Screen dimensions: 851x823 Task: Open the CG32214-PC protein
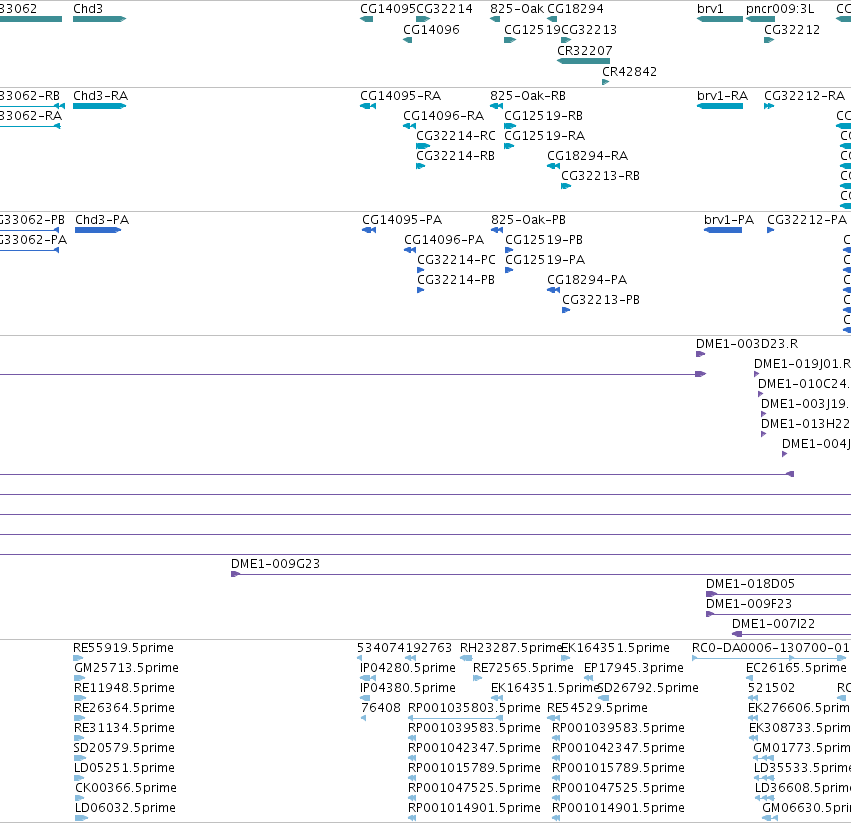pyautogui.click(x=421, y=270)
